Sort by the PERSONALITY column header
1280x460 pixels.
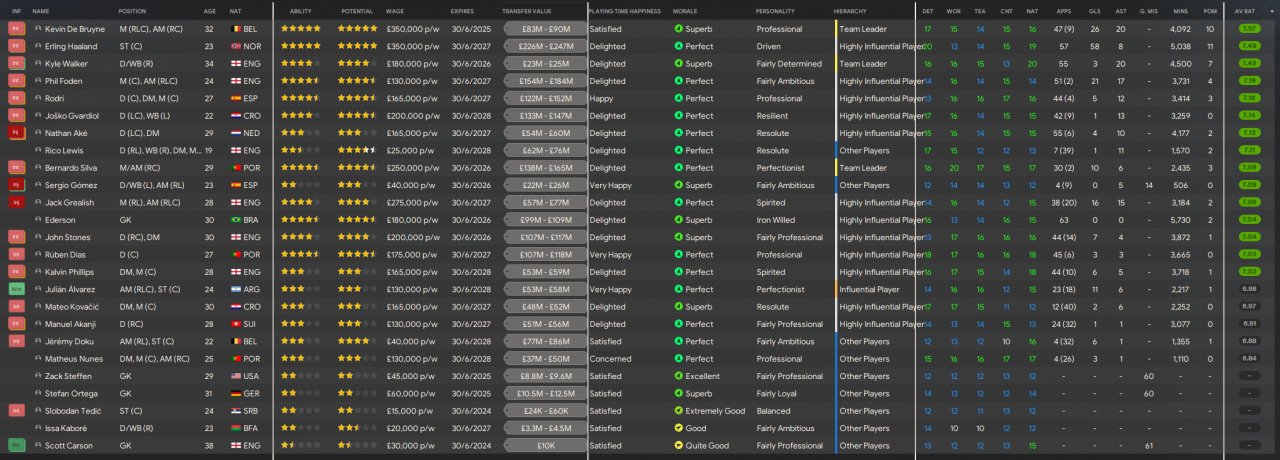[x=776, y=10]
